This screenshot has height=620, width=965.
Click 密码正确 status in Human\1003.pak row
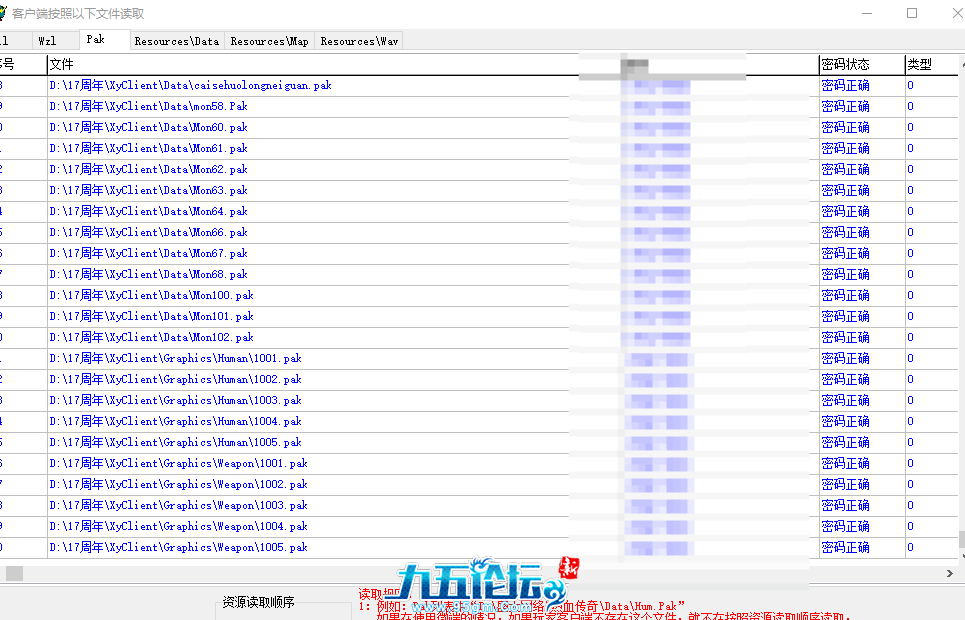pyautogui.click(x=845, y=400)
